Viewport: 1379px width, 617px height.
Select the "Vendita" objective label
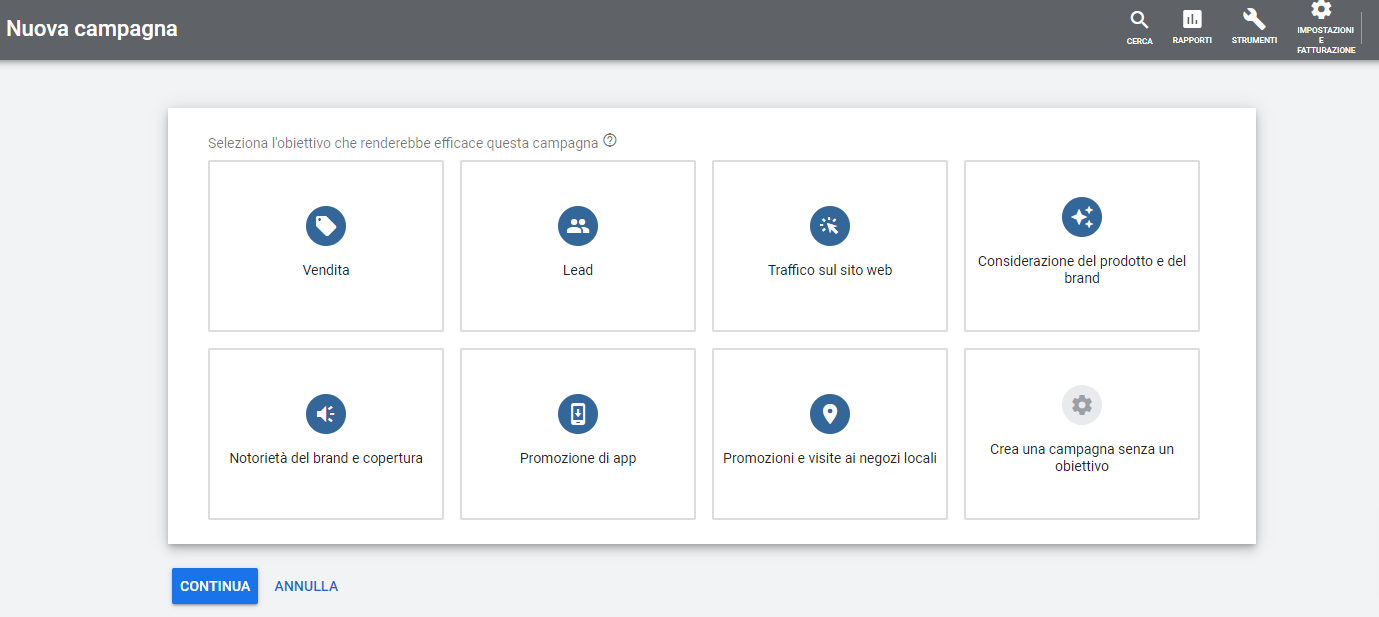[x=326, y=270]
